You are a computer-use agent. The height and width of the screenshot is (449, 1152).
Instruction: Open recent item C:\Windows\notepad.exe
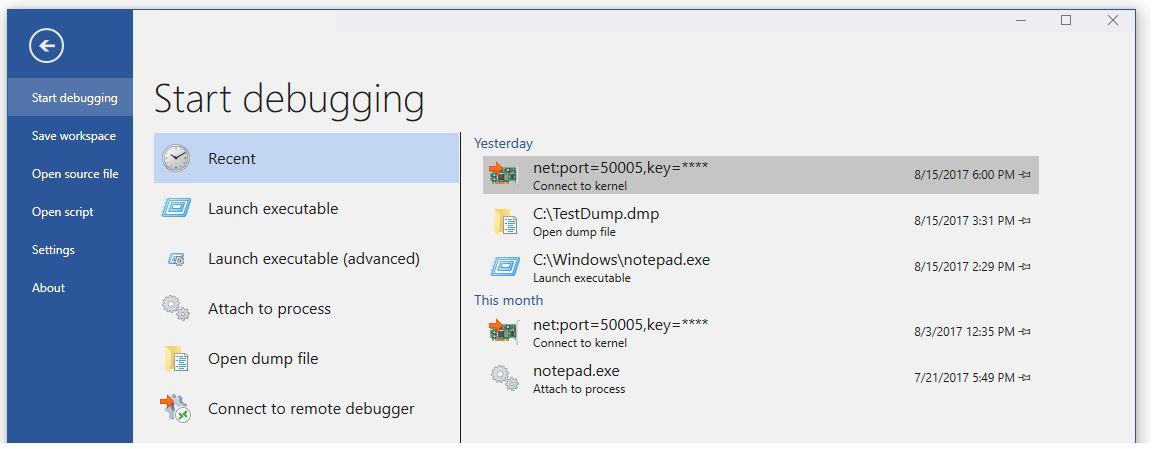pyautogui.click(x=760, y=267)
